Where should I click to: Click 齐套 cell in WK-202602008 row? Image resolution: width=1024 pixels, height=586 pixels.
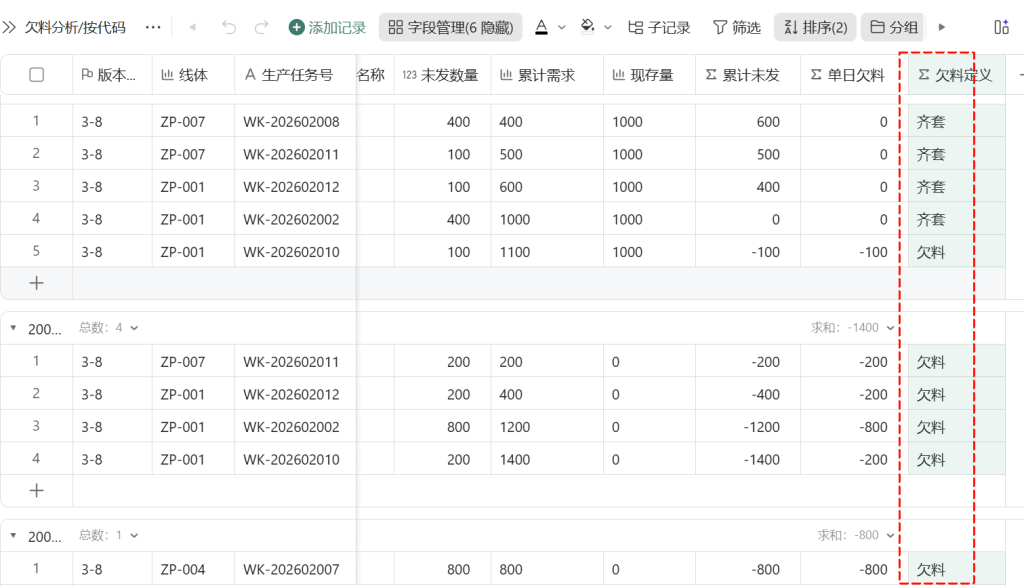coord(957,122)
